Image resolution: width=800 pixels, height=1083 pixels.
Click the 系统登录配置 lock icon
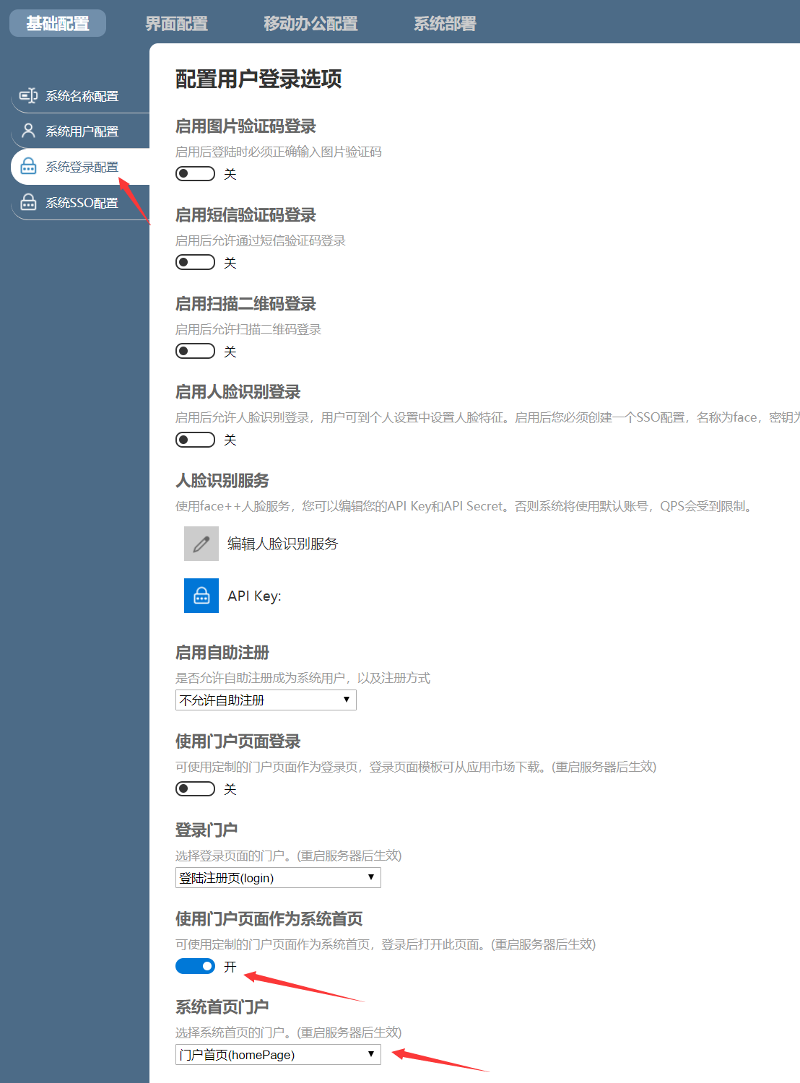tap(28, 167)
